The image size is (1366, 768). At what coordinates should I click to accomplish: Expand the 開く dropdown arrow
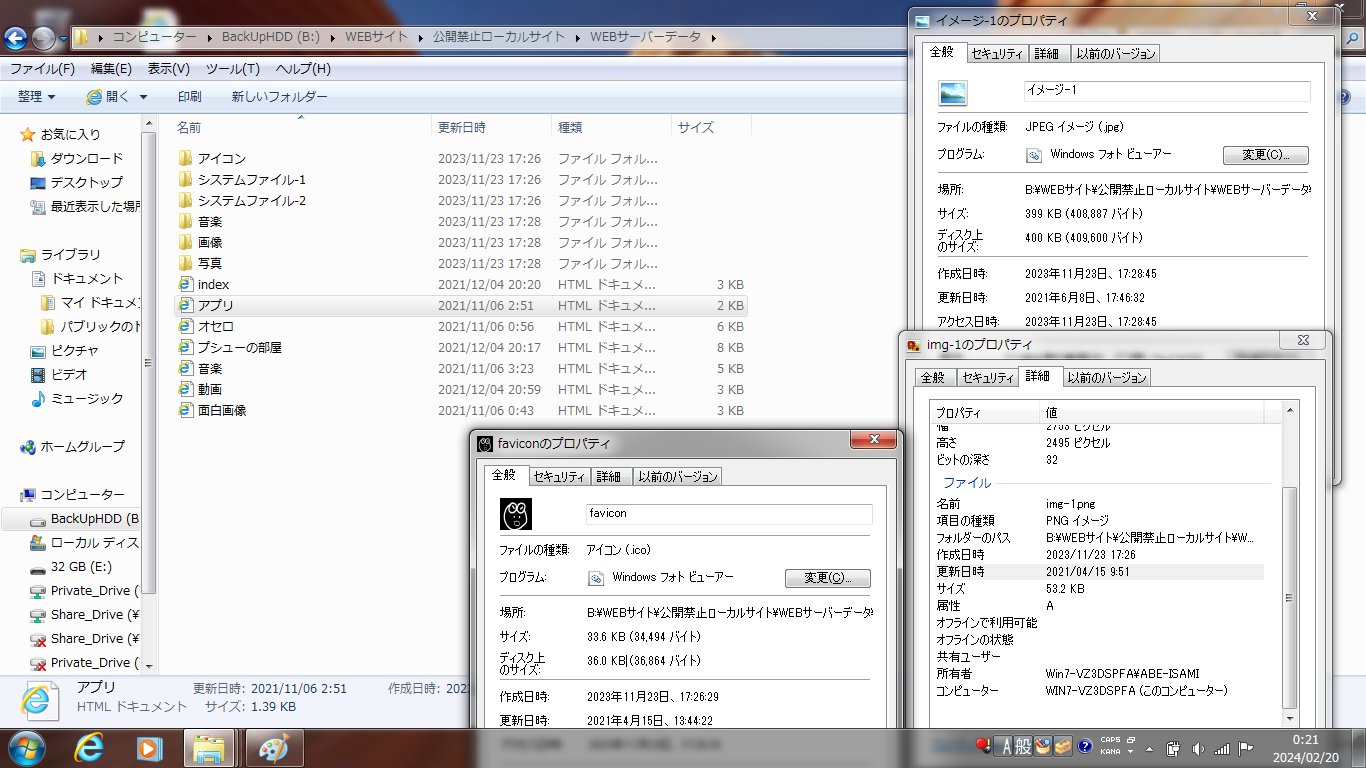tap(143, 97)
